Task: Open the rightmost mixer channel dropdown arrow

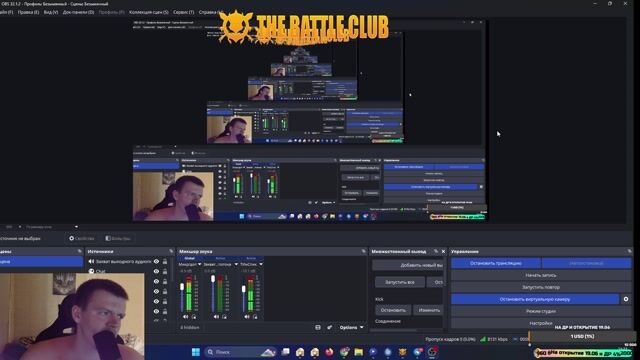Action: [261, 264]
